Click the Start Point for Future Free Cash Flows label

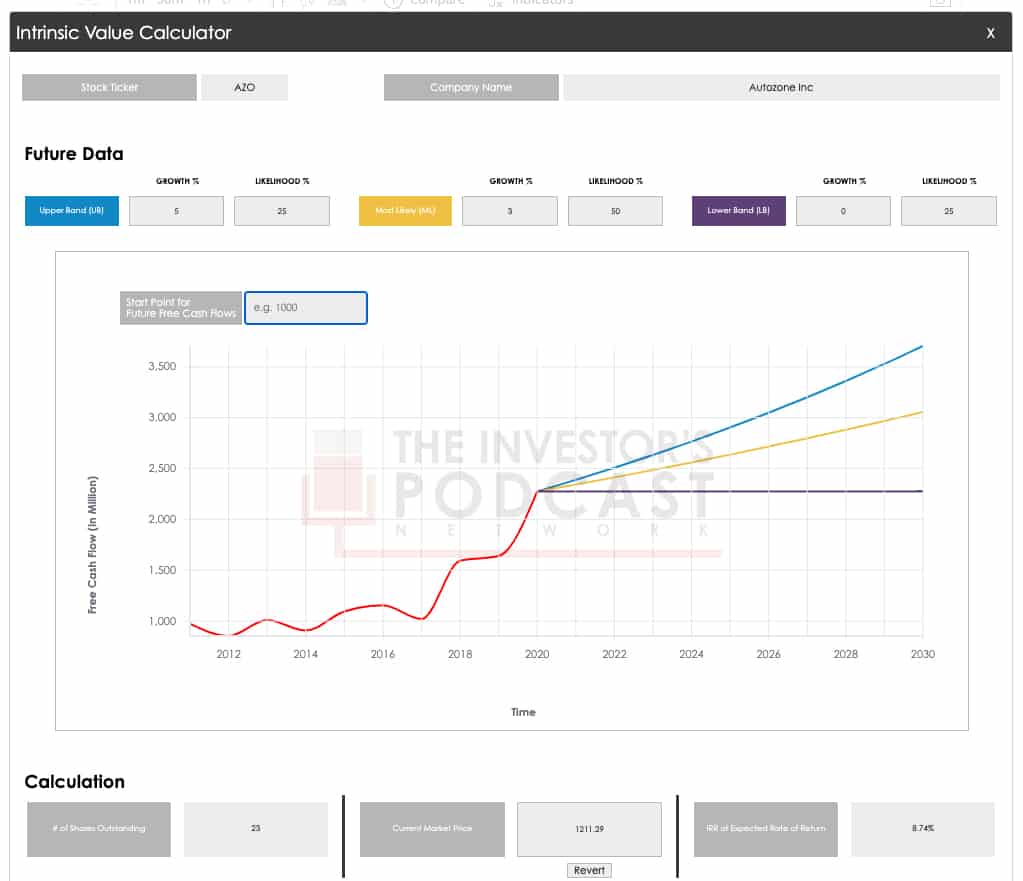click(x=181, y=308)
